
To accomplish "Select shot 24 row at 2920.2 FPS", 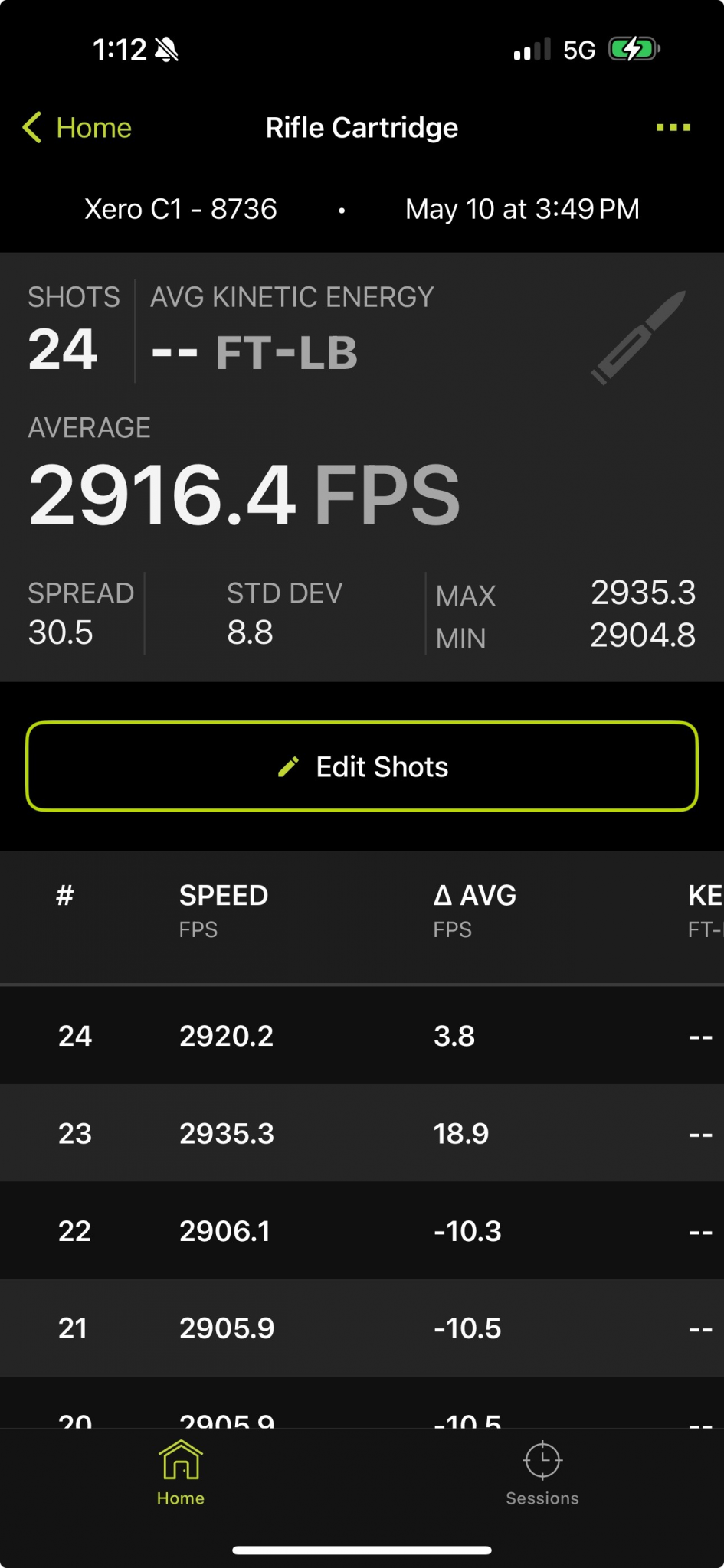I will (362, 1035).
